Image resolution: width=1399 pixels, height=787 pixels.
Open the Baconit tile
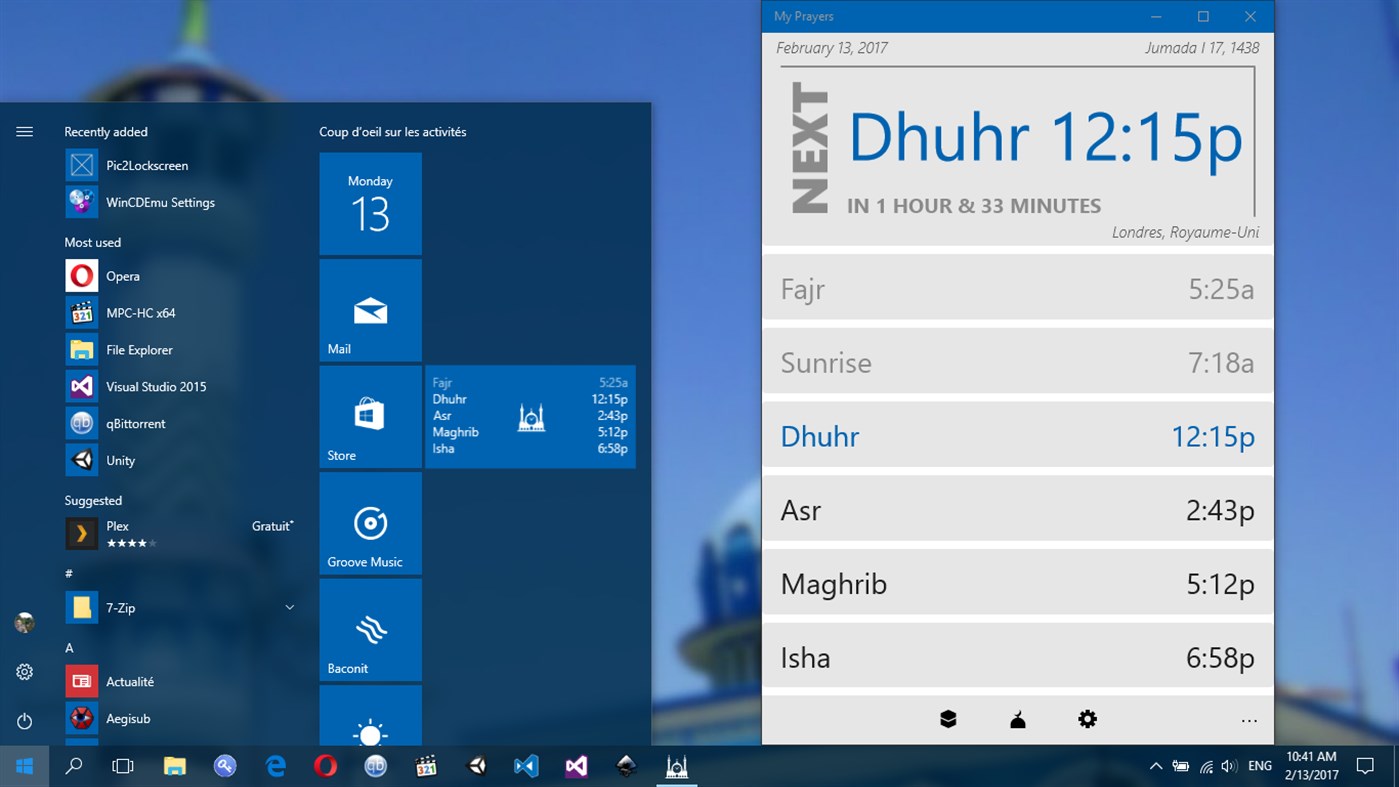[370, 629]
